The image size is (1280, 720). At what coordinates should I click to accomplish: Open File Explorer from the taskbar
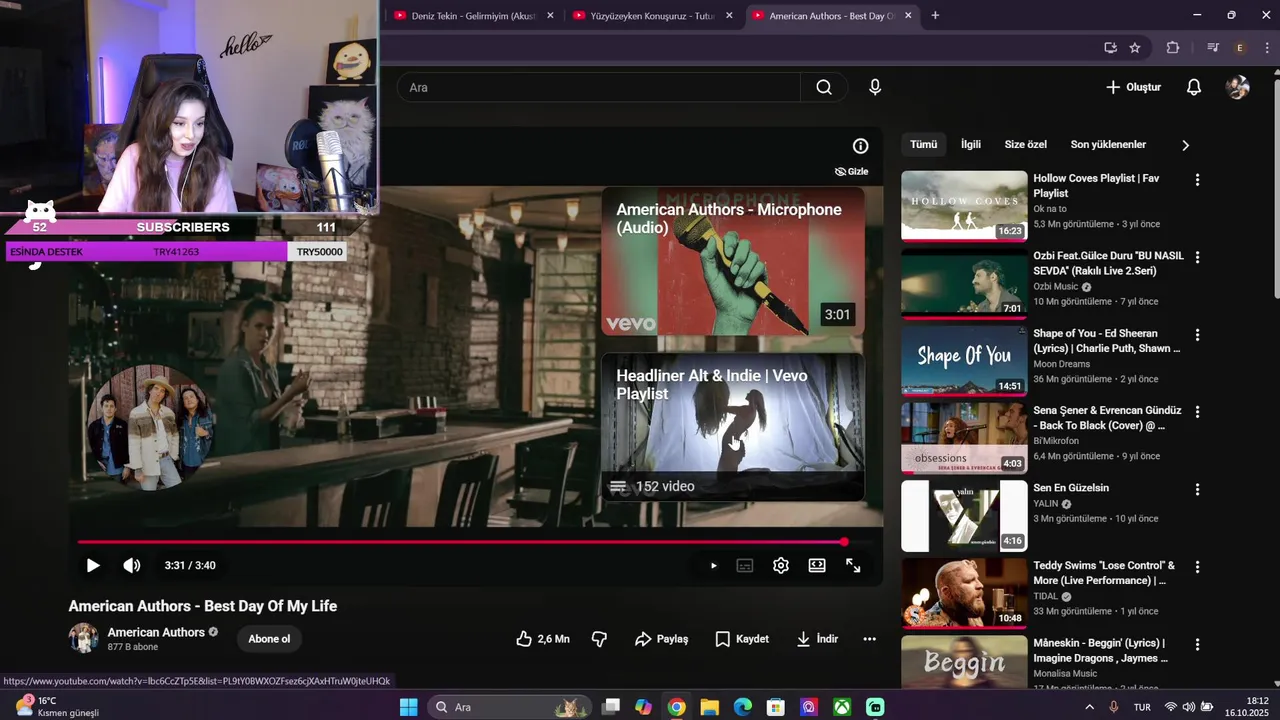tap(709, 707)
